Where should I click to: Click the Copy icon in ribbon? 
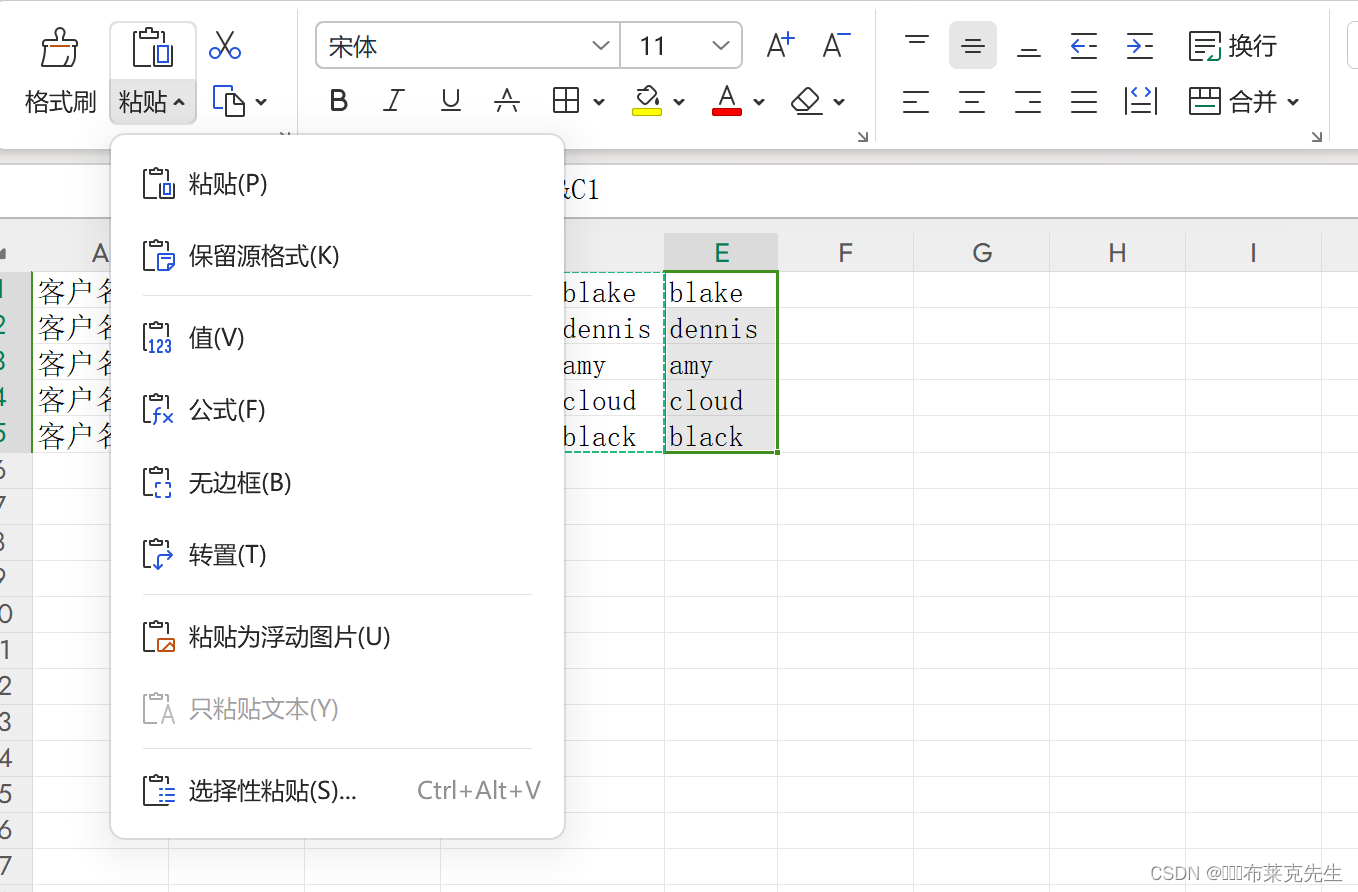pos(230,101)
